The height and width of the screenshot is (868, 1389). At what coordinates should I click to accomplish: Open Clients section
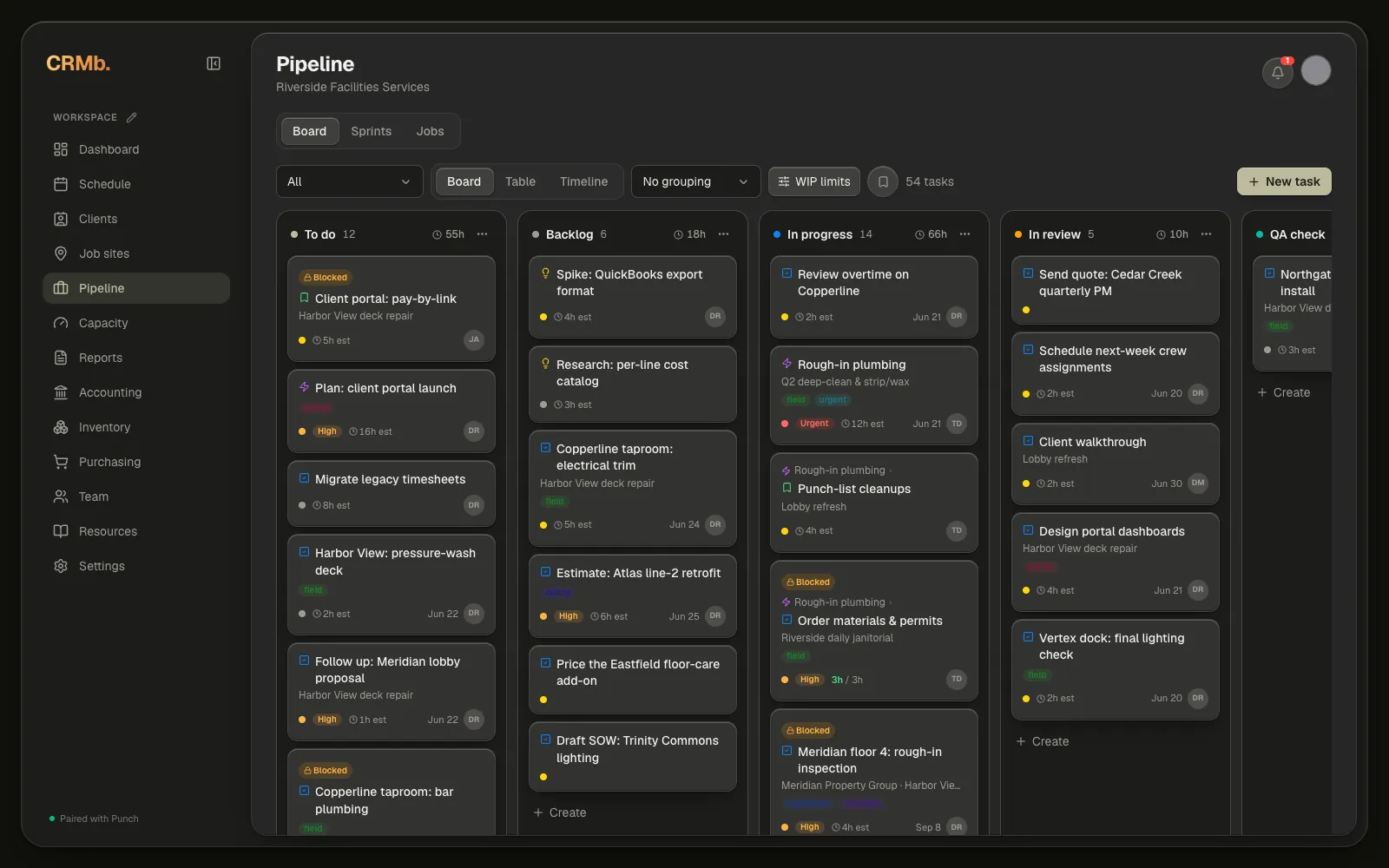coord(136,219)
